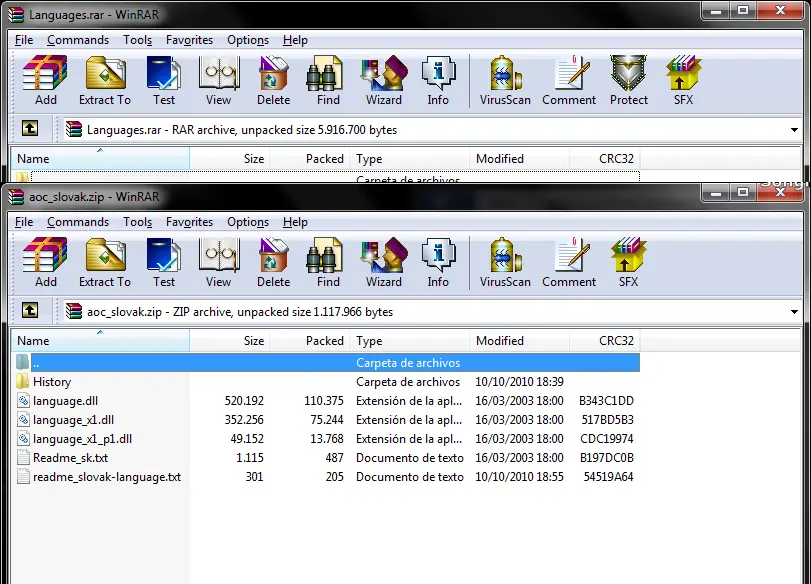
Task: Run VirusScan in Languages.rar window
Action: tap(505, 80)
